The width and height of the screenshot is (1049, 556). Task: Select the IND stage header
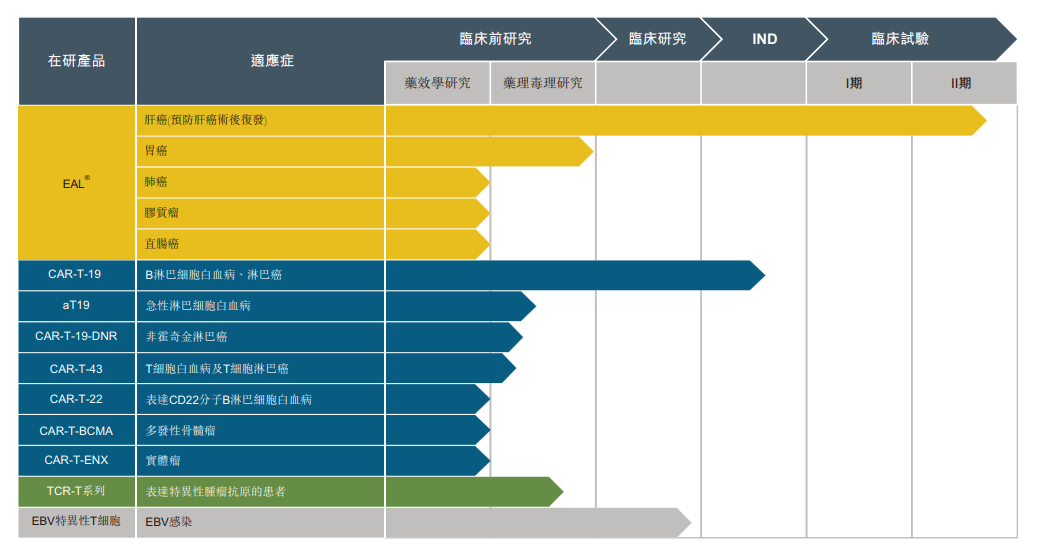[x=764, y=39]
